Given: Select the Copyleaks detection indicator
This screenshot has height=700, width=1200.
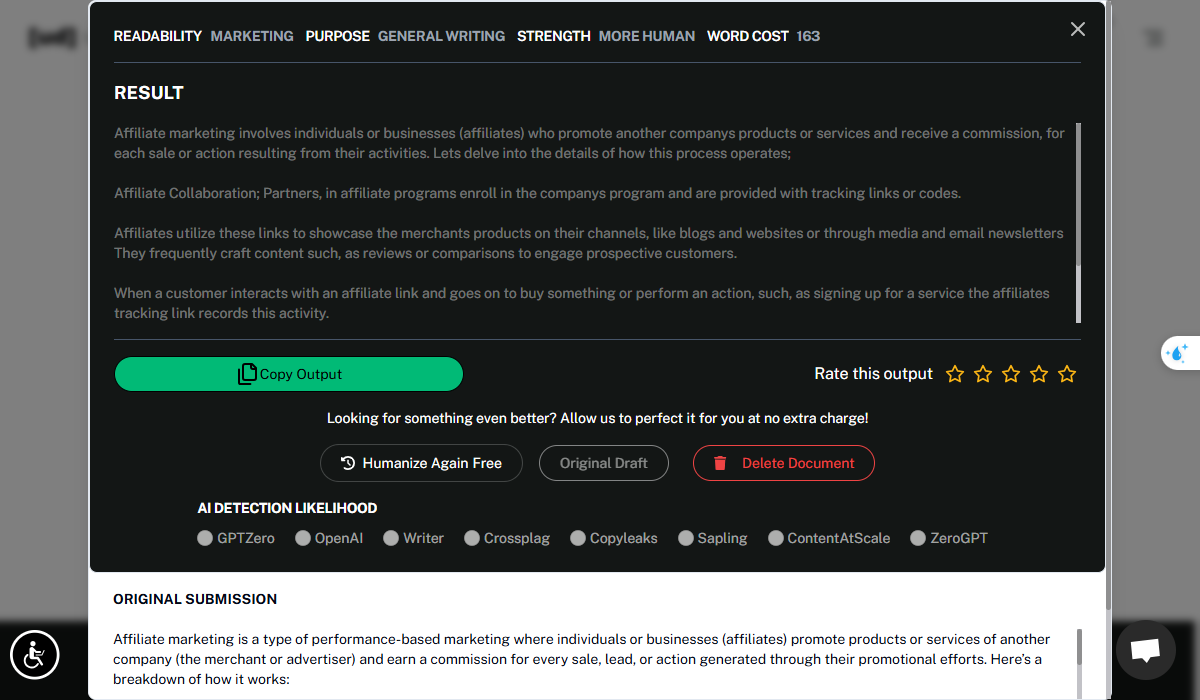Looking at the screenshot, I should point(578,538).
